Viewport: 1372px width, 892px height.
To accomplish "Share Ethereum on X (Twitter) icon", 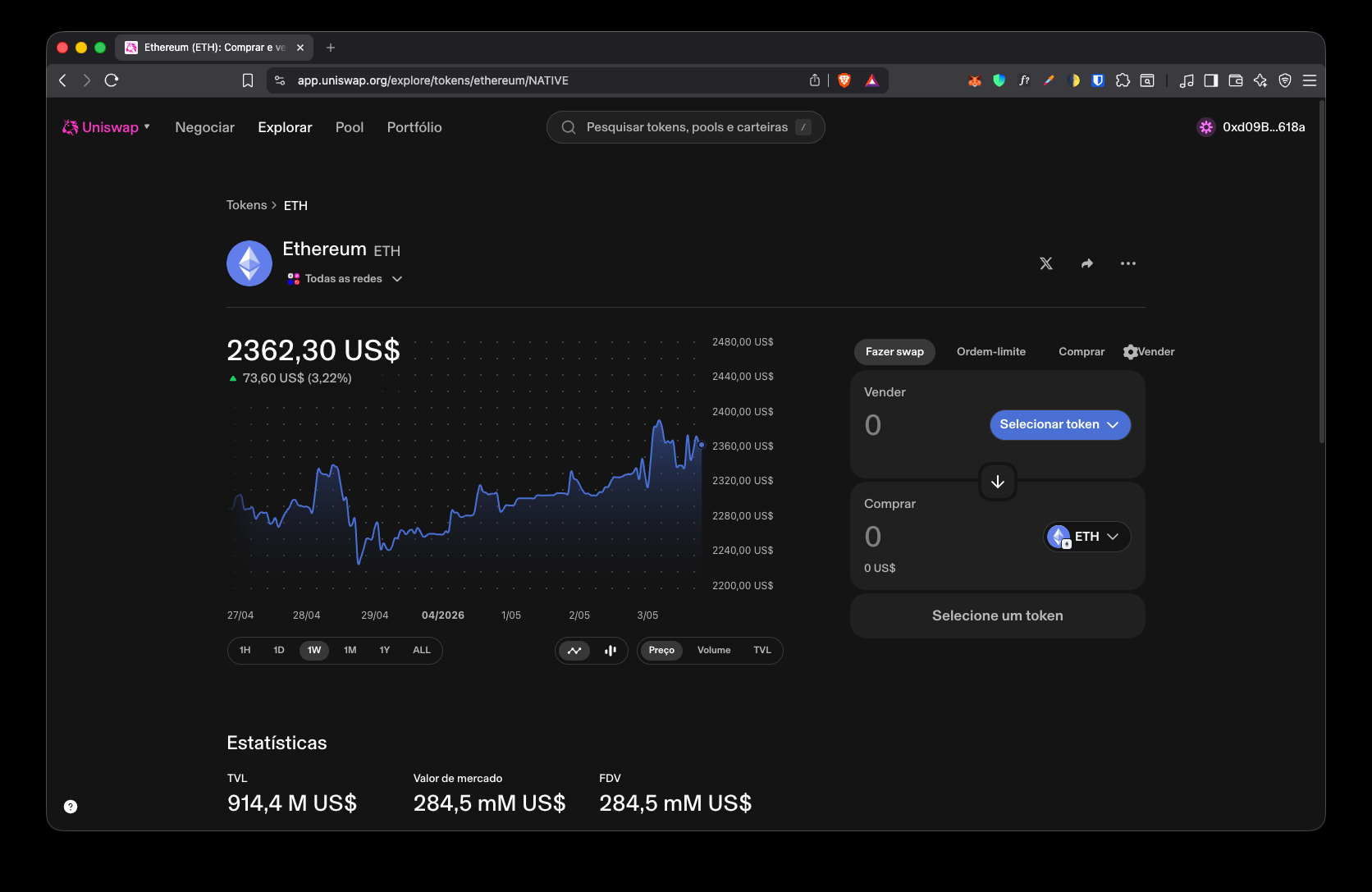I will pos(1046,263).
